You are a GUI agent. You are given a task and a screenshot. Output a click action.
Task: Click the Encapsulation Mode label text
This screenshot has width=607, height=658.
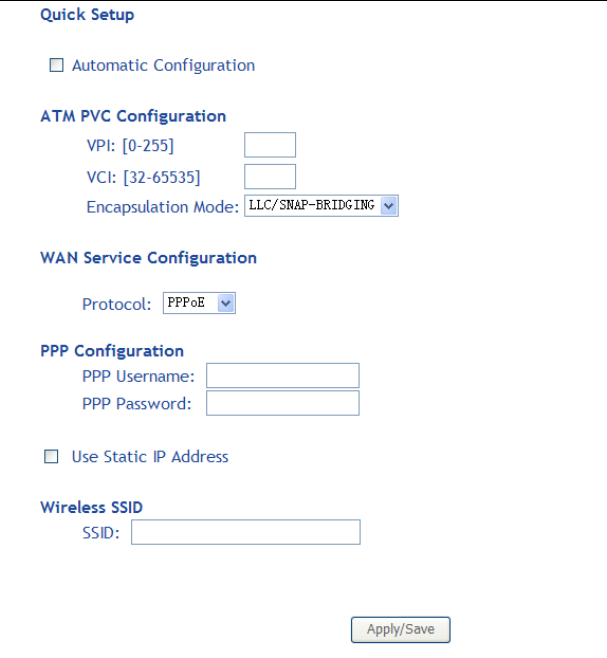(x=163, y=207)
